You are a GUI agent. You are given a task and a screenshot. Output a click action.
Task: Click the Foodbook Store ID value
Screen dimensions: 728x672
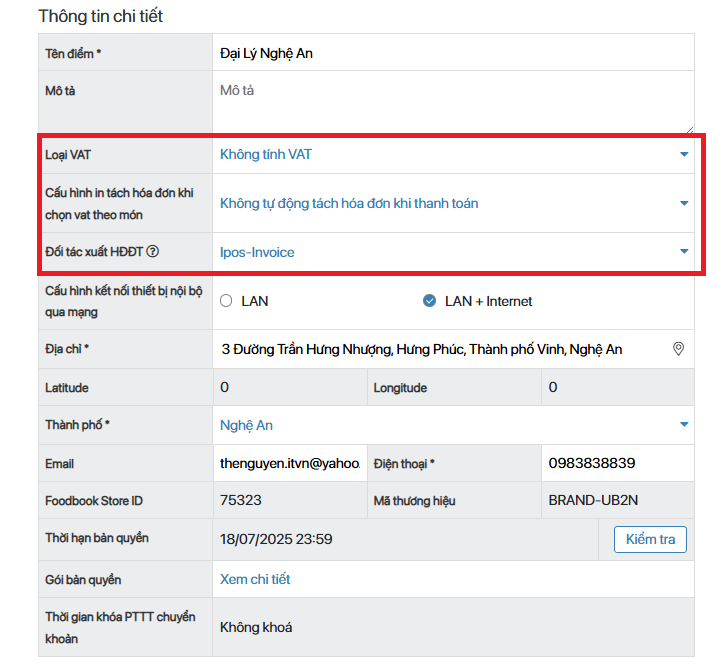[288, 500]
